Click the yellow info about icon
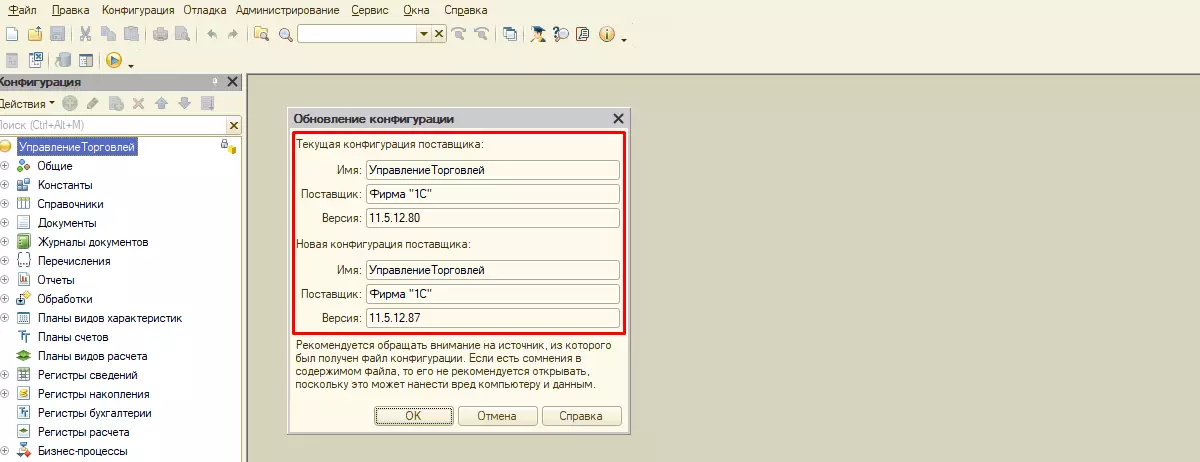Image resolution: width=1200 pixels, height=462 pixels. tap(607, 34)
